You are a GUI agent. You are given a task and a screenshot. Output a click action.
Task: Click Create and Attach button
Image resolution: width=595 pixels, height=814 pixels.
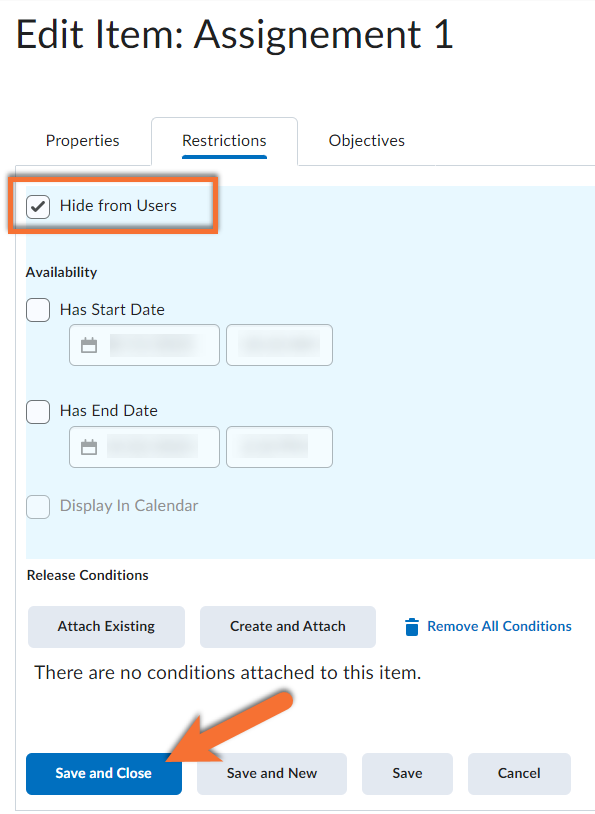tap(288, 627)
